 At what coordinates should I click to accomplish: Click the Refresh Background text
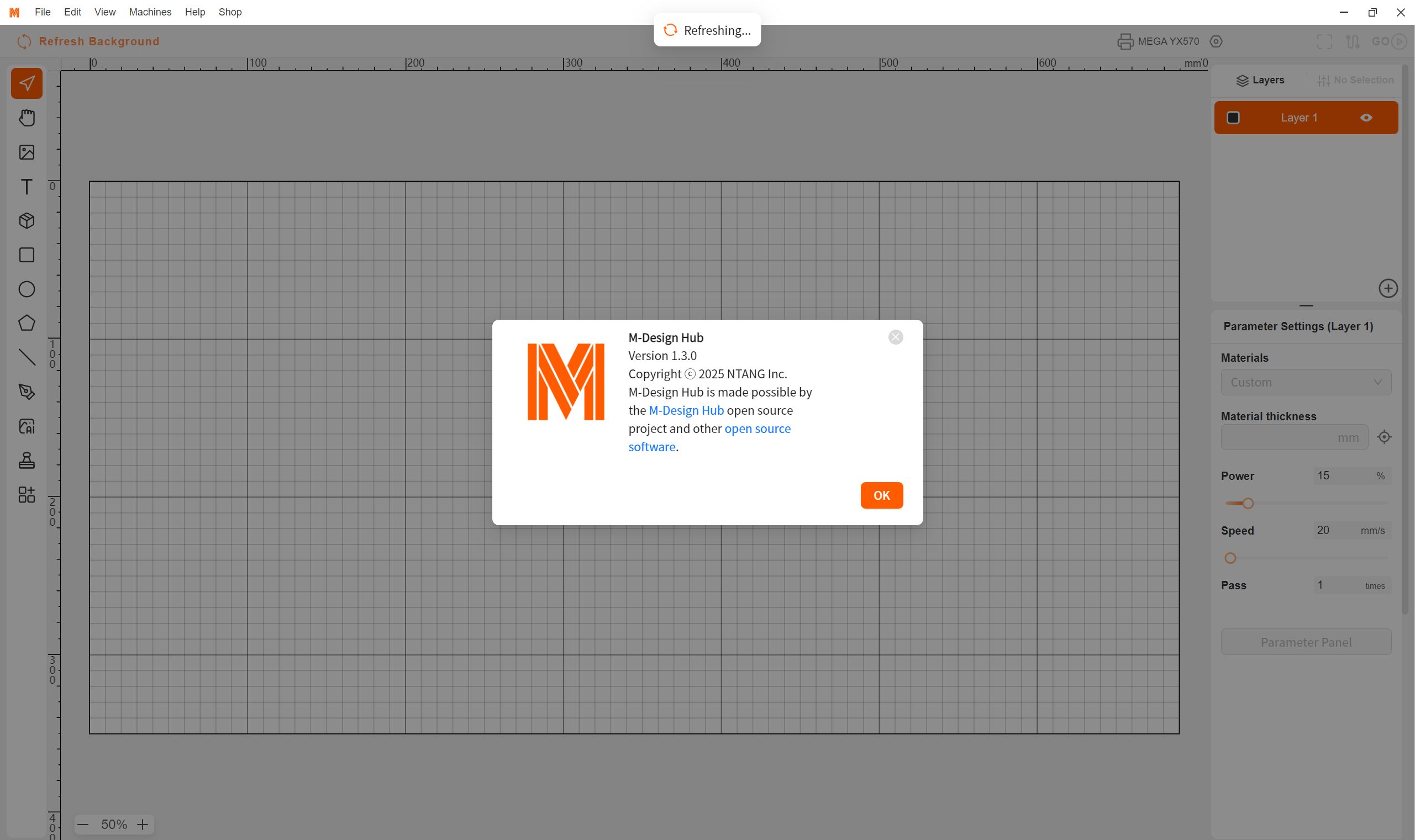(x=99, y=41)
